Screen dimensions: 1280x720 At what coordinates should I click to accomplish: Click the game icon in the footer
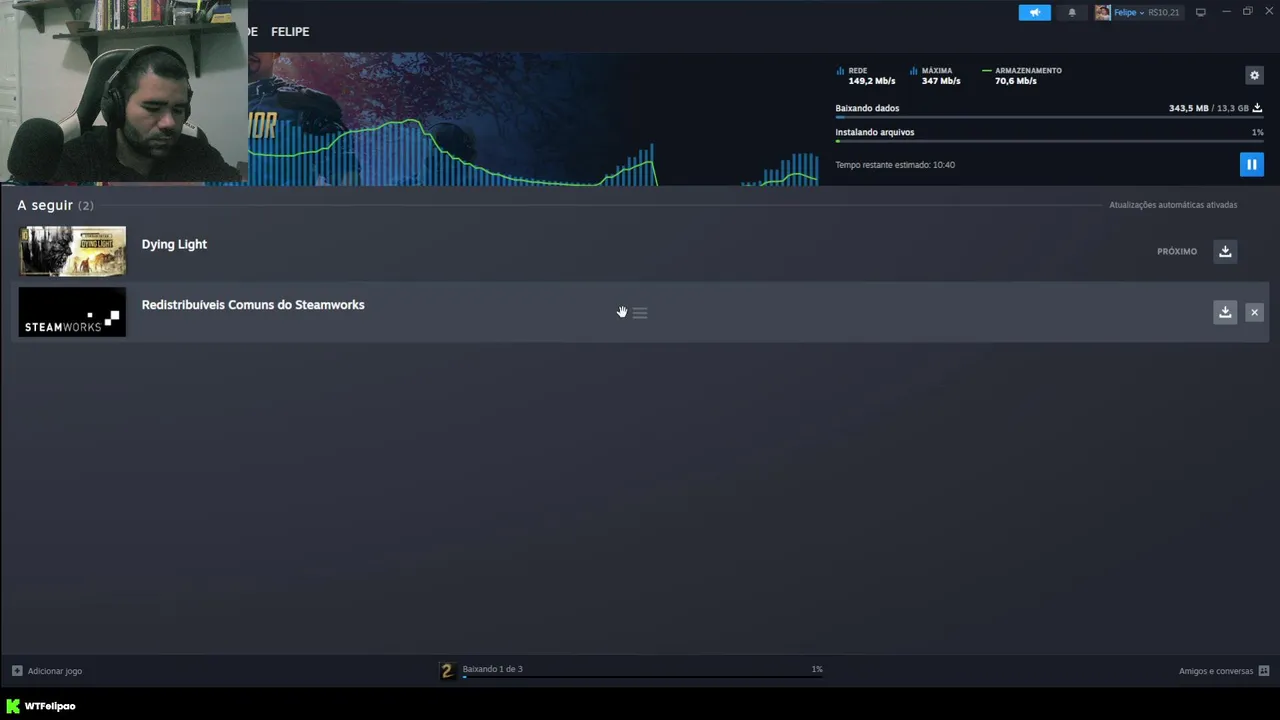[x=447, y=671]
